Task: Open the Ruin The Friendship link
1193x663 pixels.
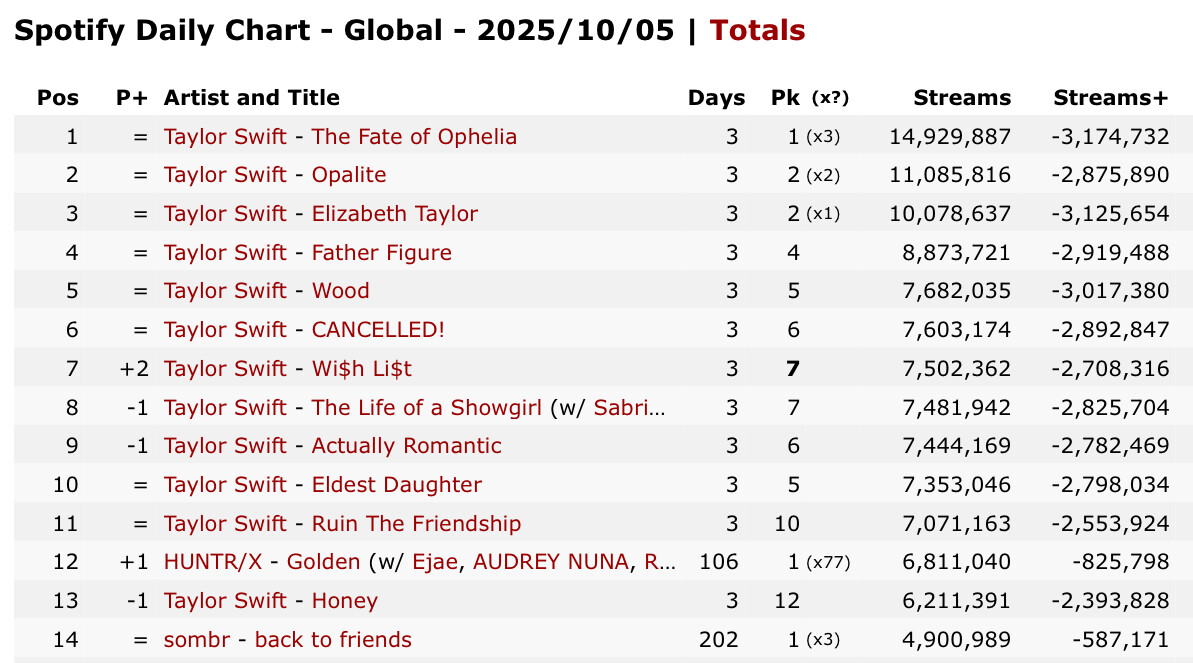Action: tap(416, 524)
